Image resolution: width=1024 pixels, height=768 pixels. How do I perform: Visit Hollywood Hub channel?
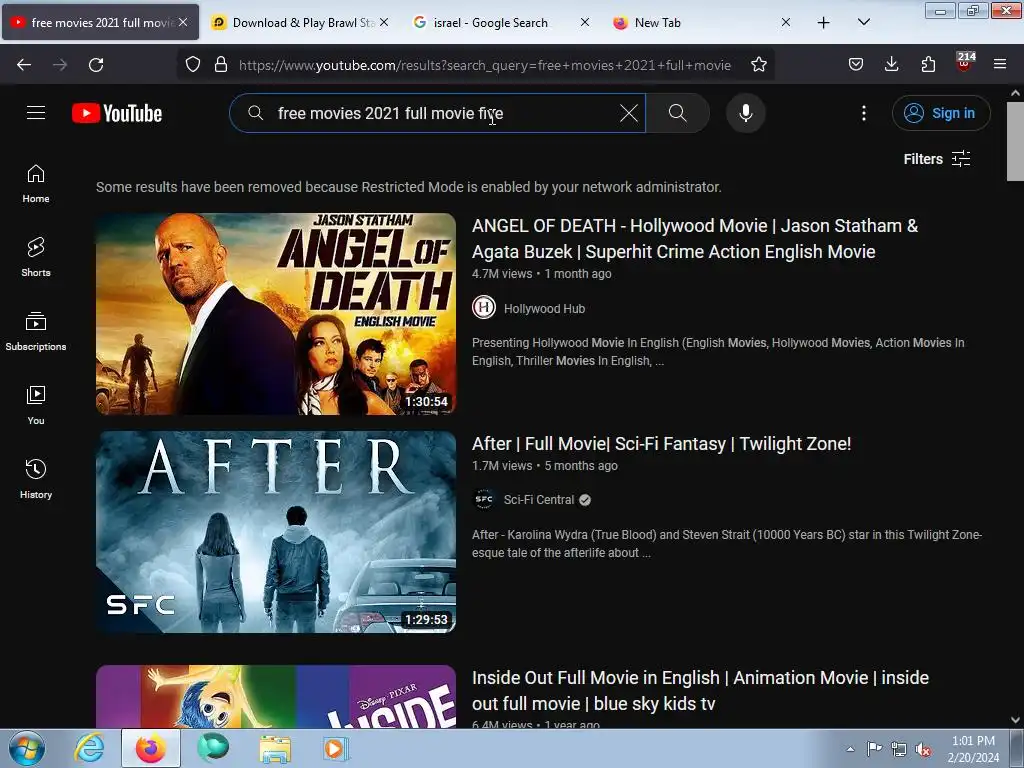[544, 309]
